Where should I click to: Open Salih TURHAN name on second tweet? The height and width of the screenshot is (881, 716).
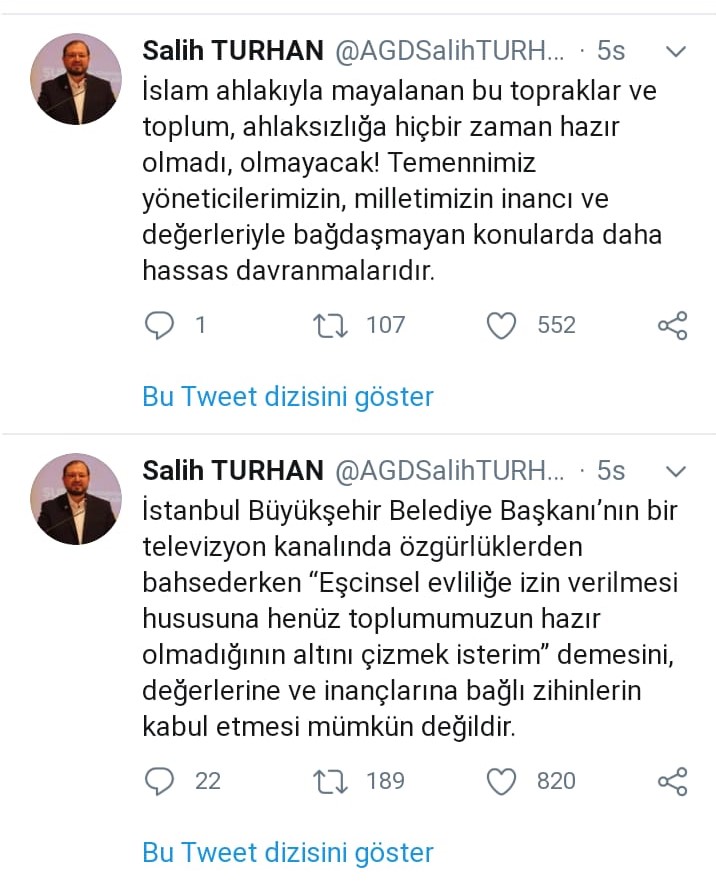point(233,471)
